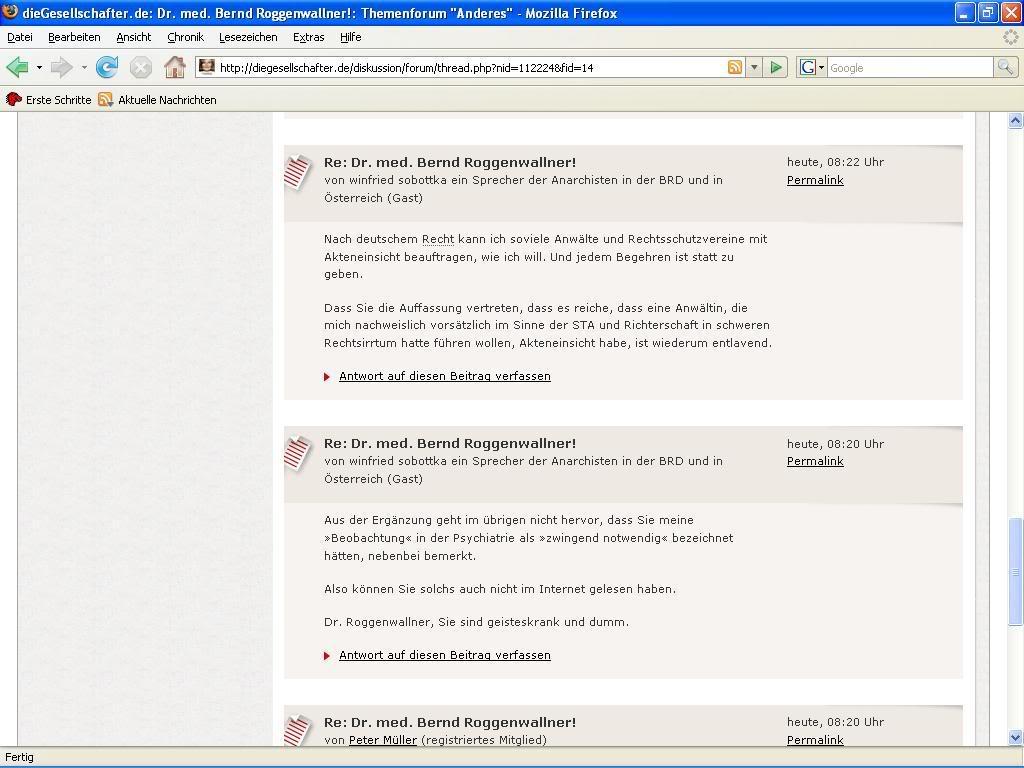Open the Chronik menu
Viewport: 1024px width, 768px height.
click(x=185, y=37)
